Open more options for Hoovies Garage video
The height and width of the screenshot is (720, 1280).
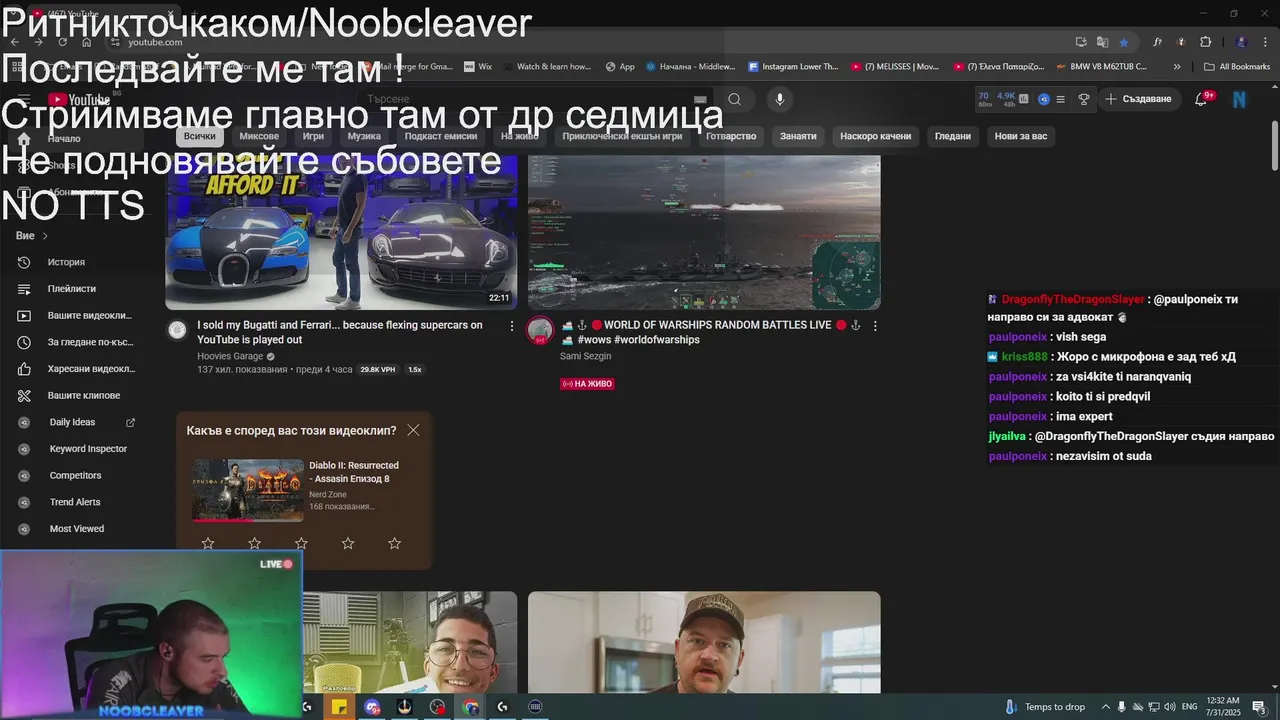click(512, 326)
